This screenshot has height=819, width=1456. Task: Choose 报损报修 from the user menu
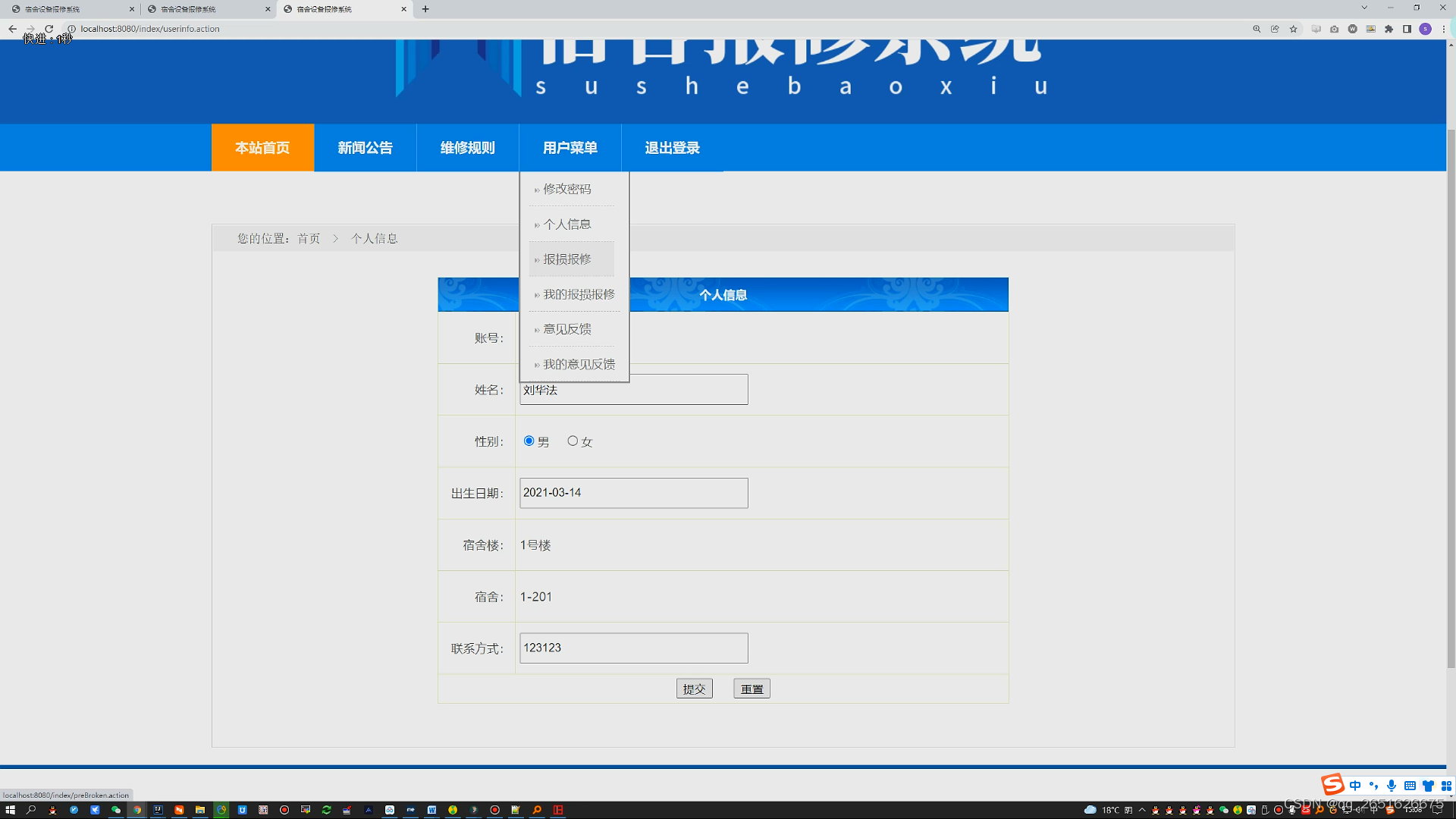click(x=567, y=259)
